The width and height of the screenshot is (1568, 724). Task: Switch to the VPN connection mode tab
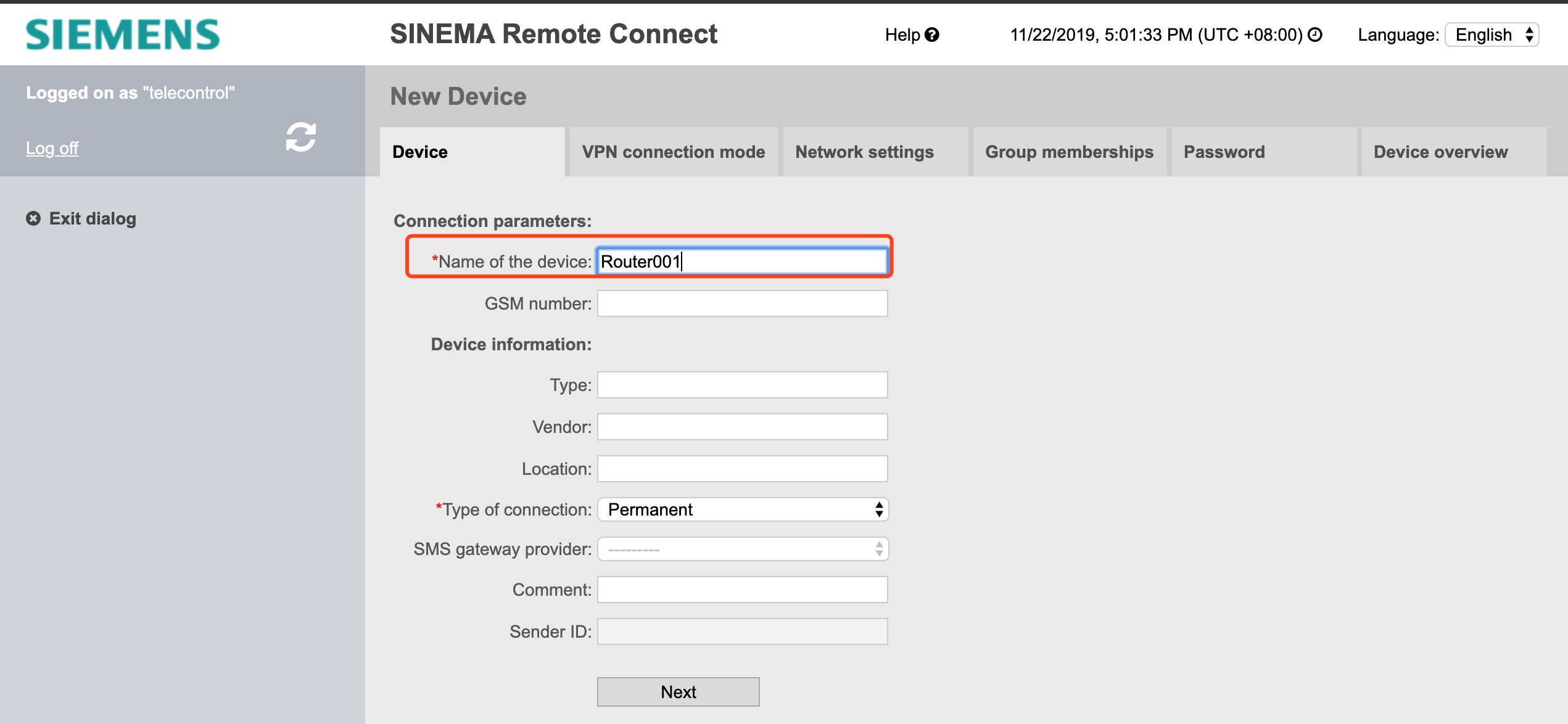[674, 152]
